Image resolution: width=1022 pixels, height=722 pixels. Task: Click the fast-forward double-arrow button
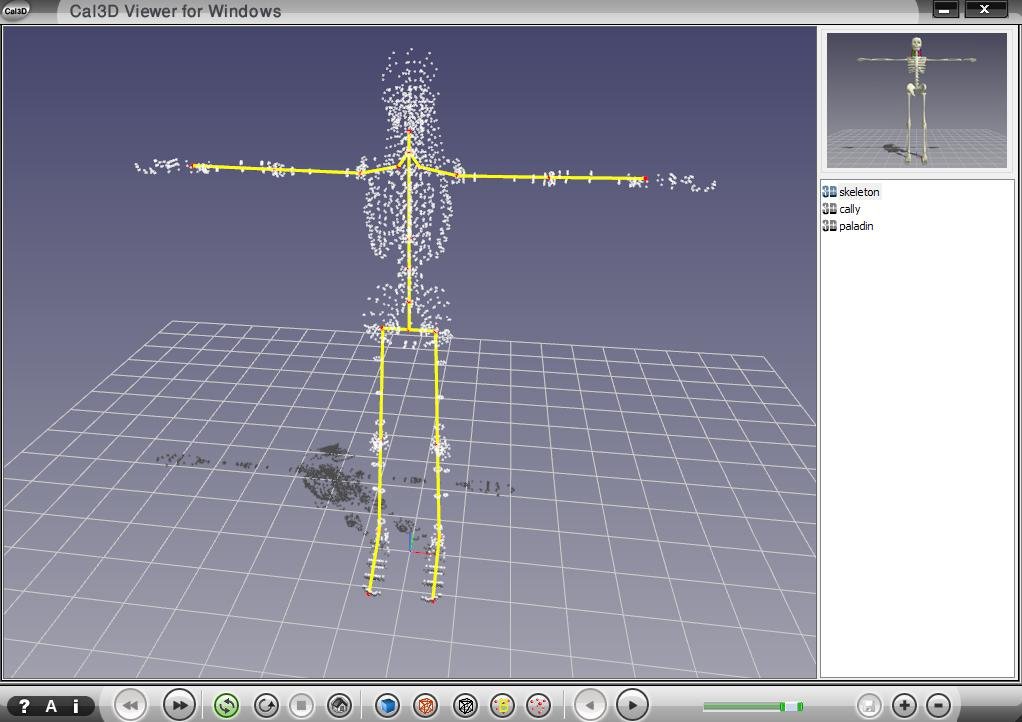(178, 705)
